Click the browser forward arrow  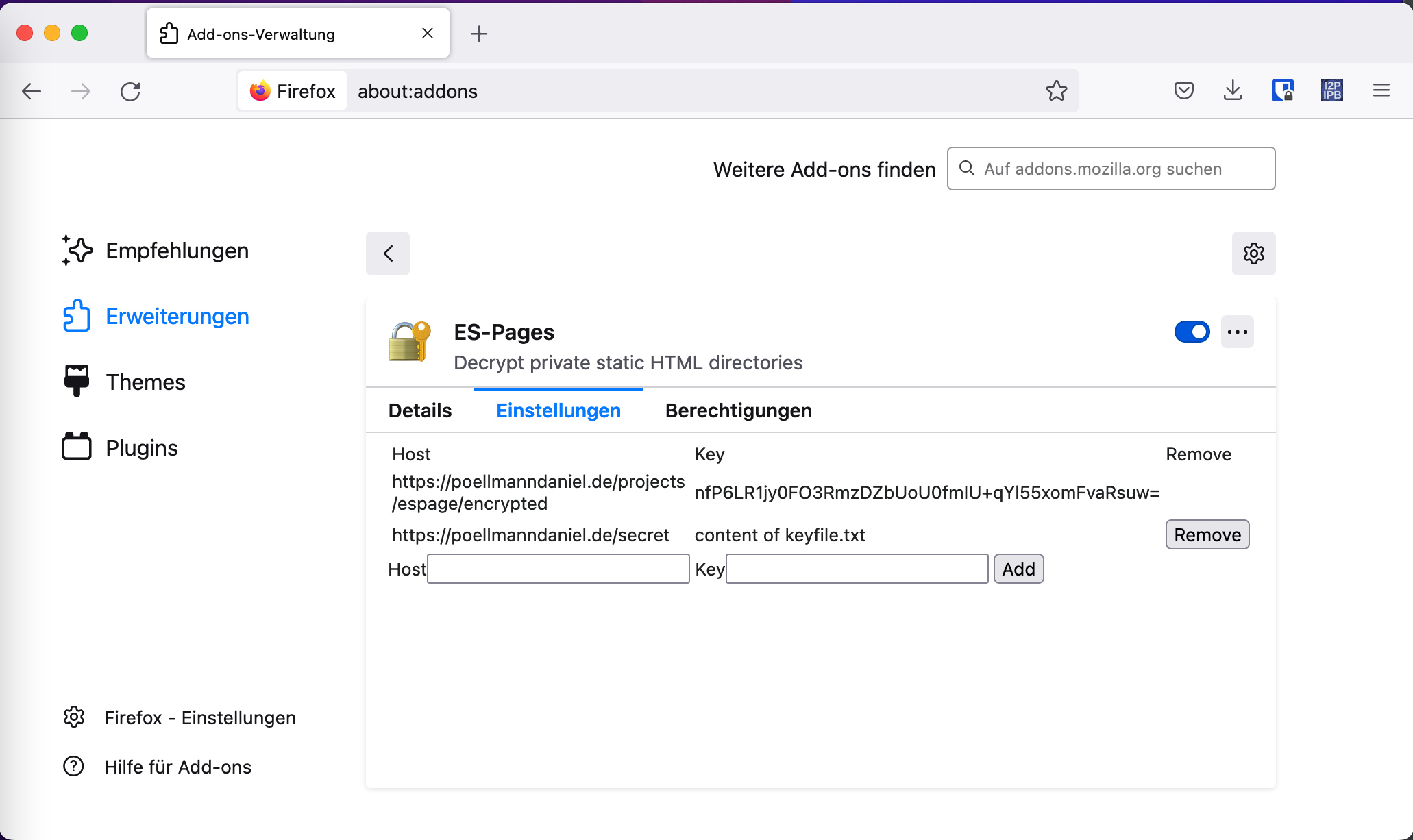point(81,91)
